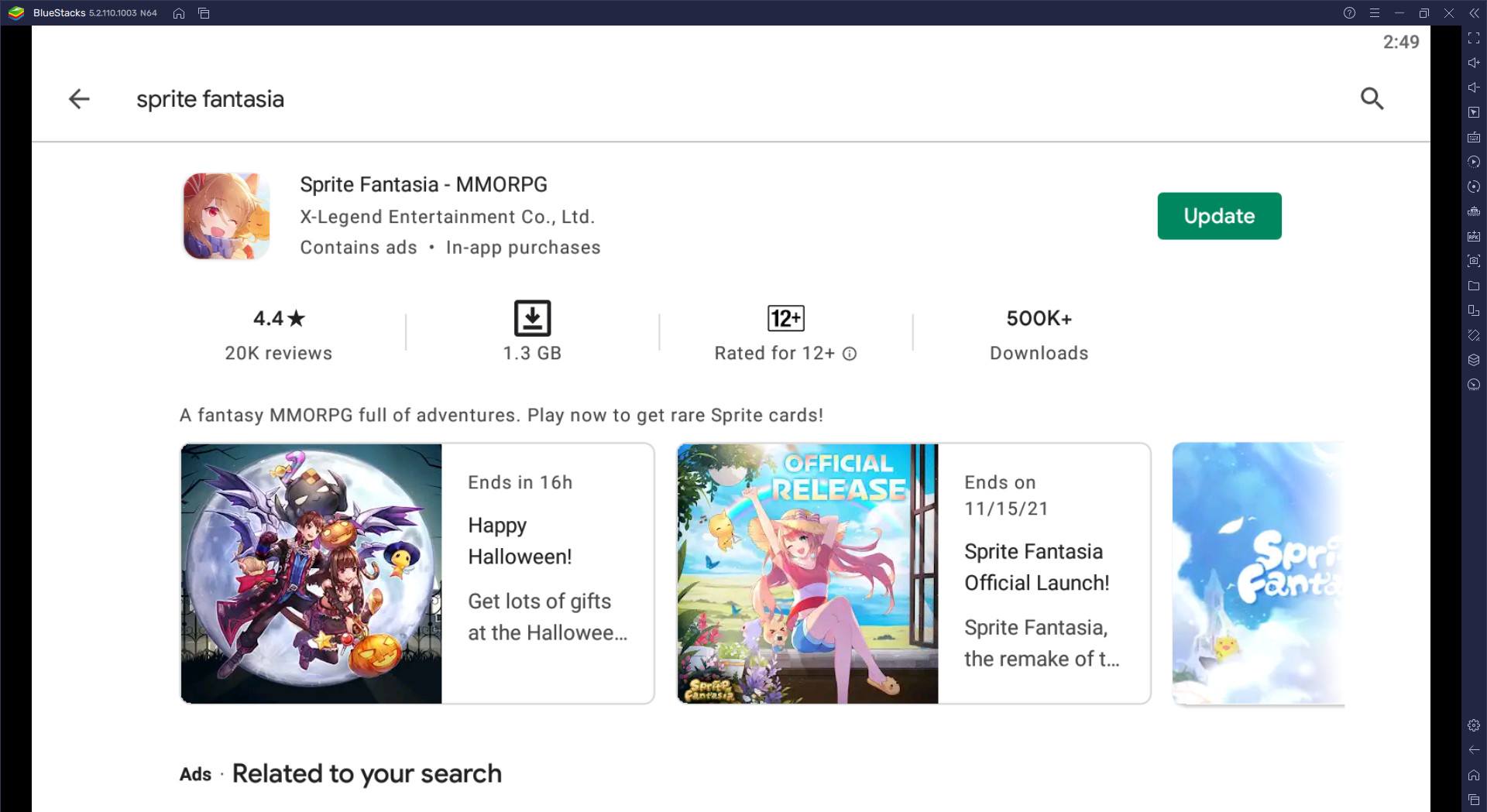Open X-Legend Entertainment Co., Ltd. developer link

point(448,217)
